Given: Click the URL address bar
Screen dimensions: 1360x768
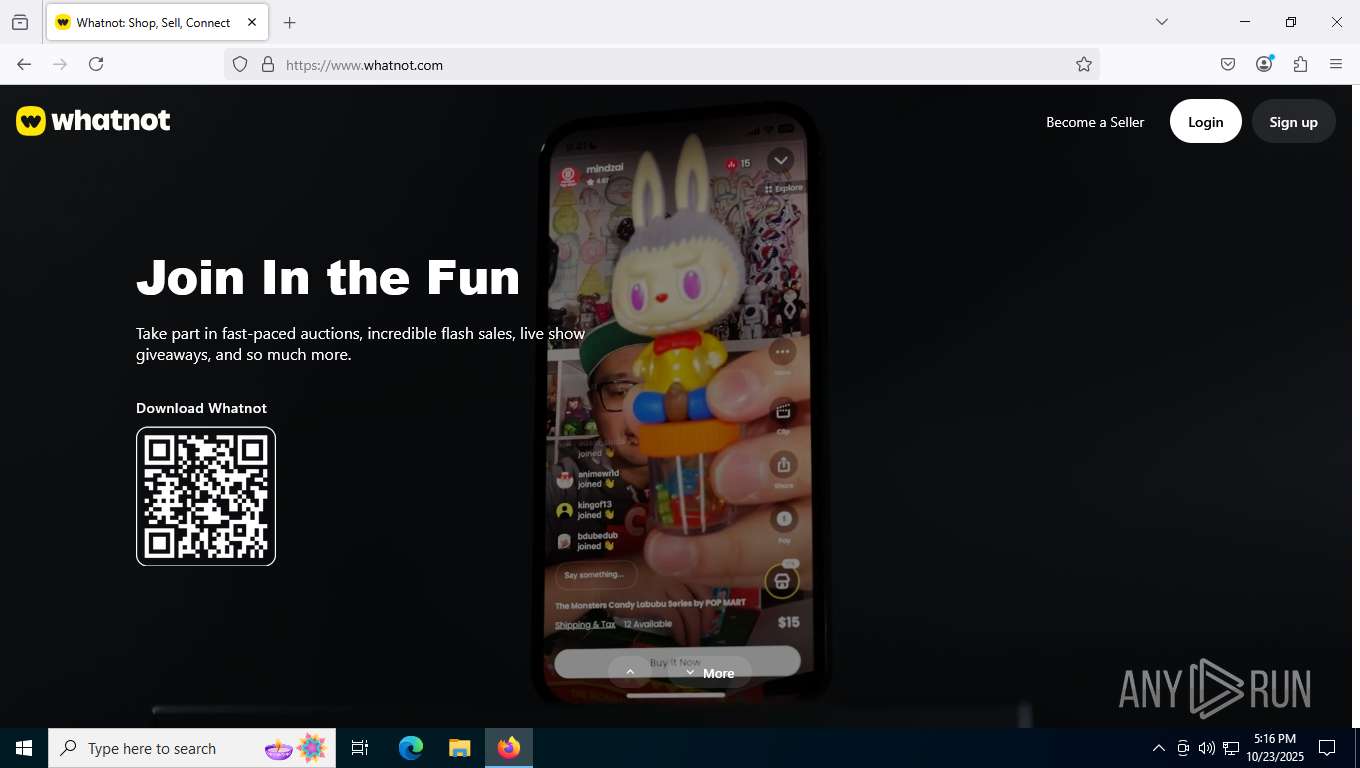Looking at the screenshot, I should click(x=660, y=64).
